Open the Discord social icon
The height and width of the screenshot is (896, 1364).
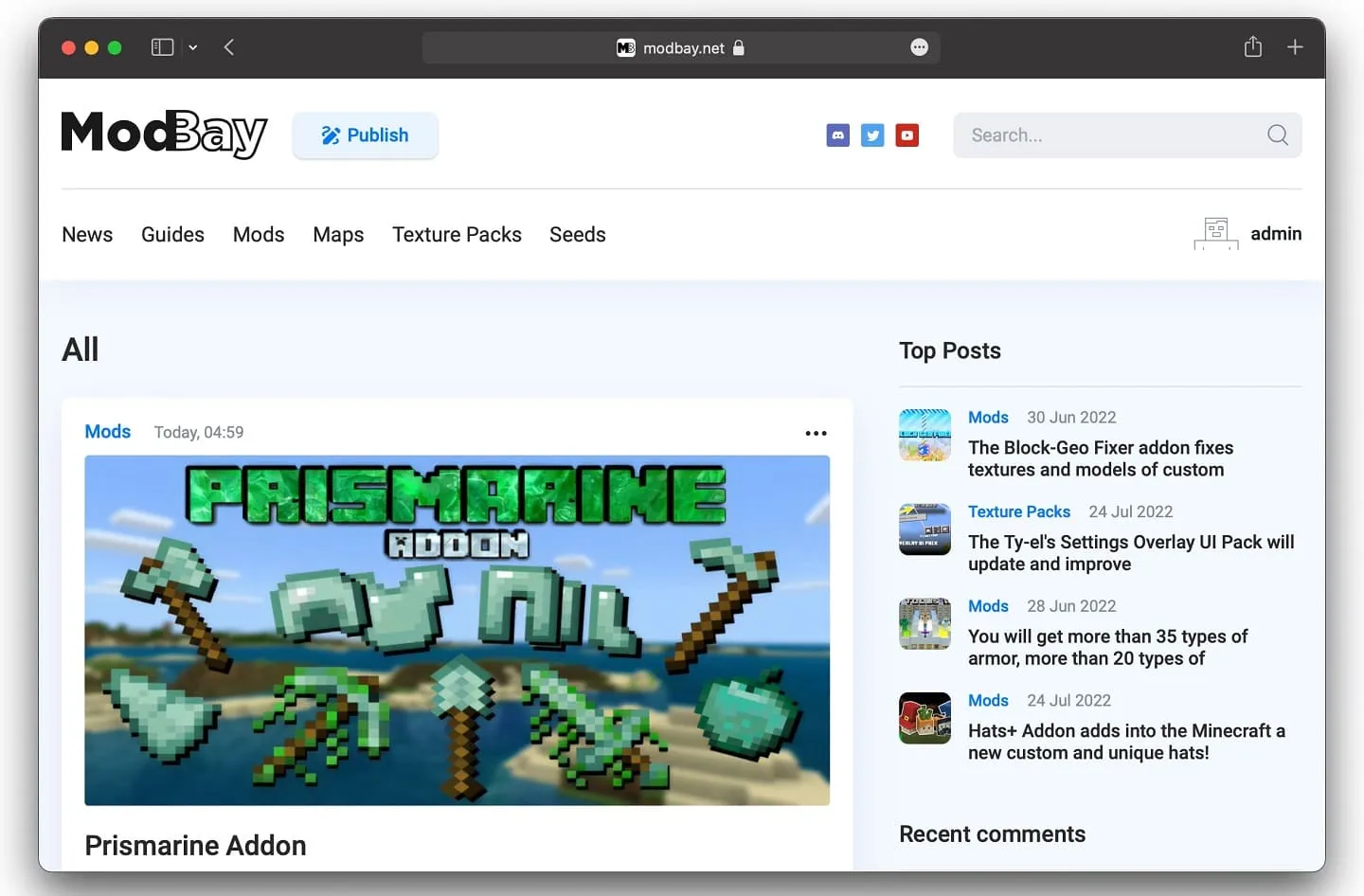coord(838,135)
